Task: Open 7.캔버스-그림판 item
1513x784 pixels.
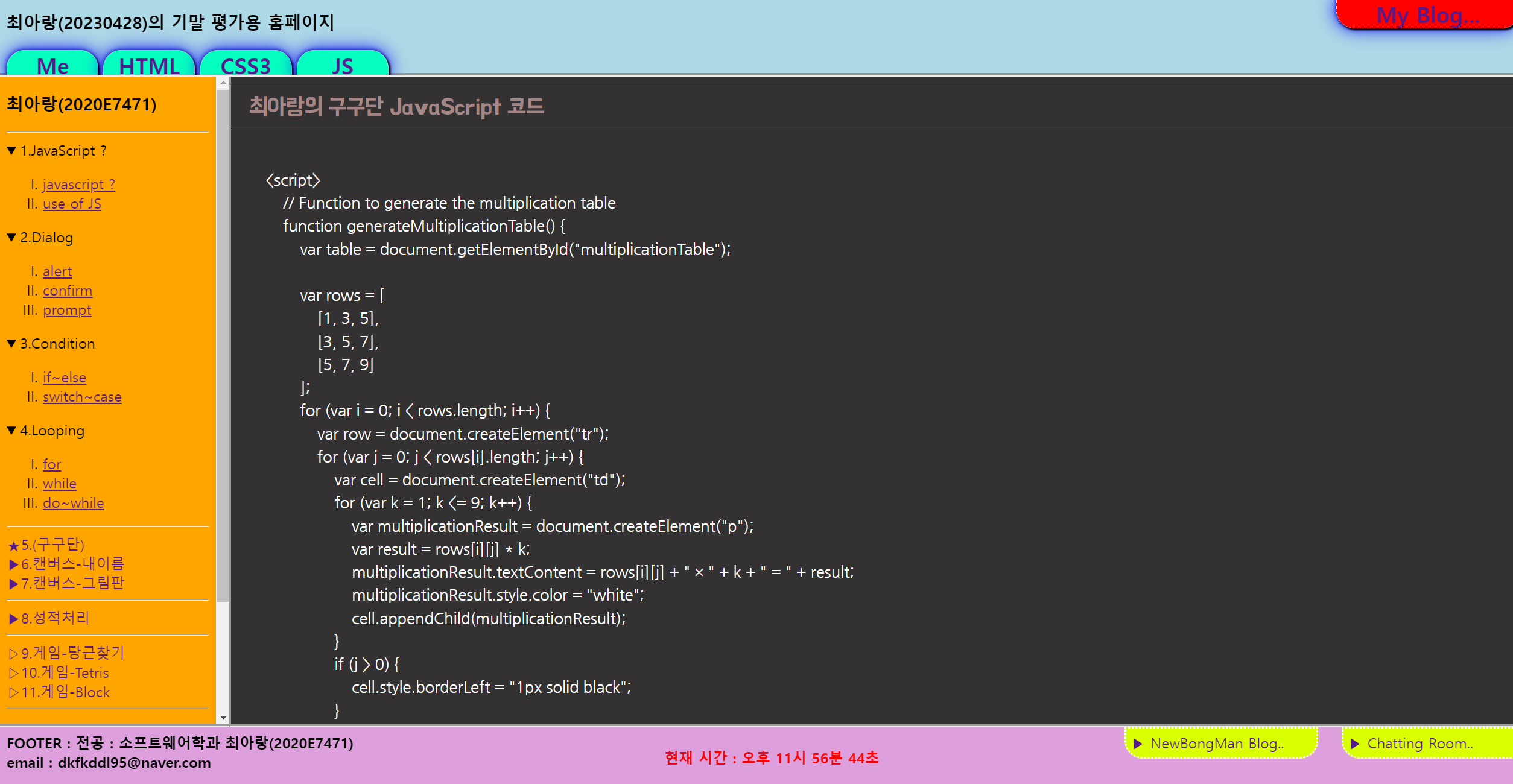Action: point(68,583)
